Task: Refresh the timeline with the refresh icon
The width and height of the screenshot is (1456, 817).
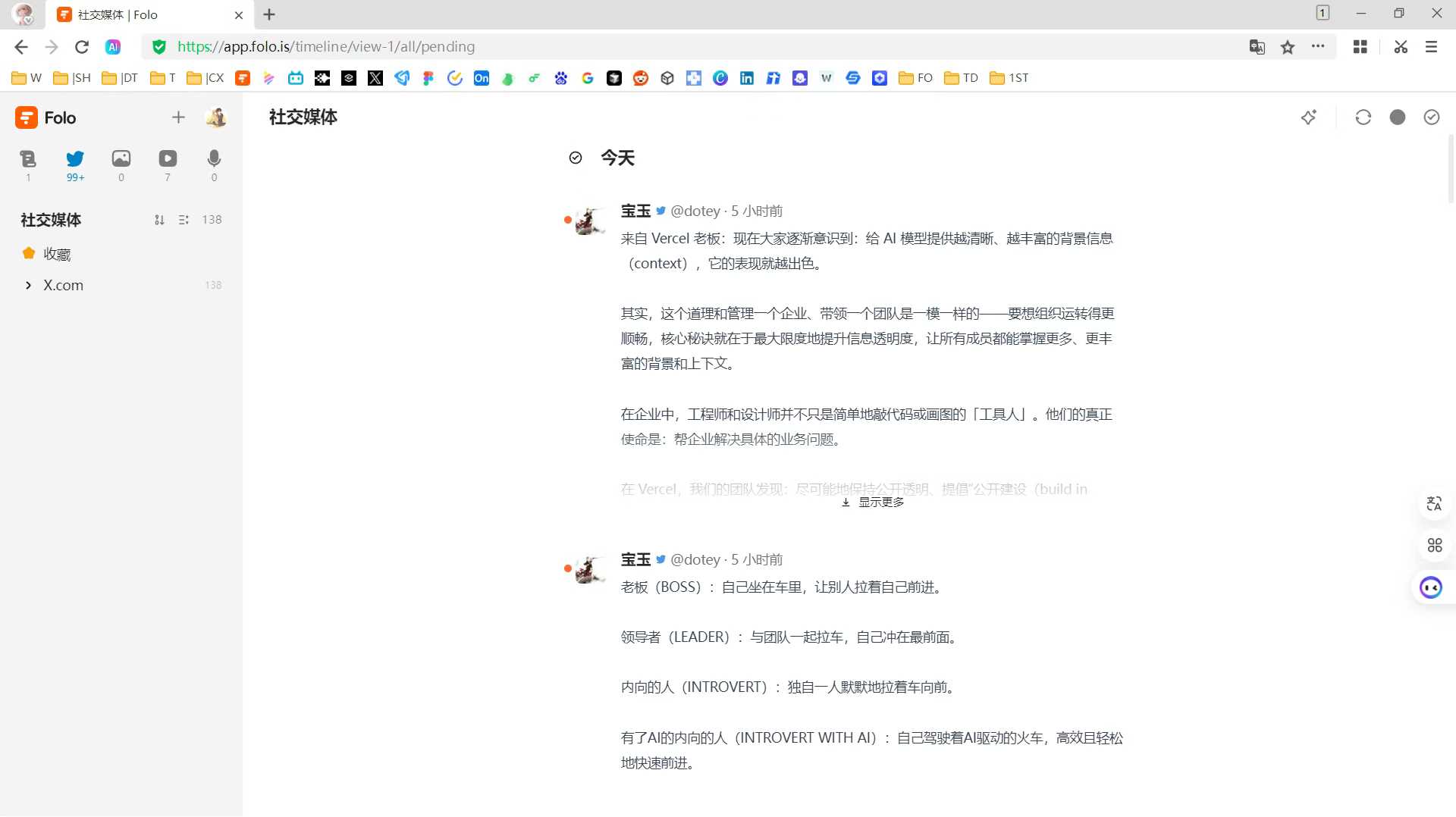Action: (1363, 117)
